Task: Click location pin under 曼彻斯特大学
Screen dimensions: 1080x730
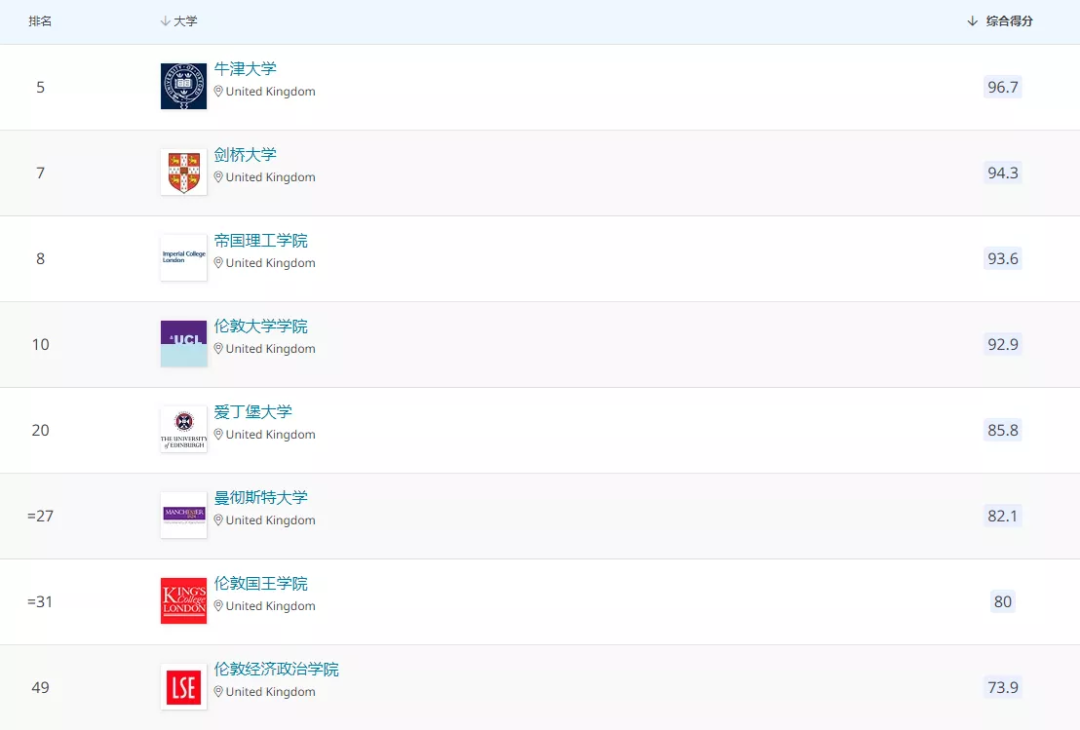Action: click(218, 520)
